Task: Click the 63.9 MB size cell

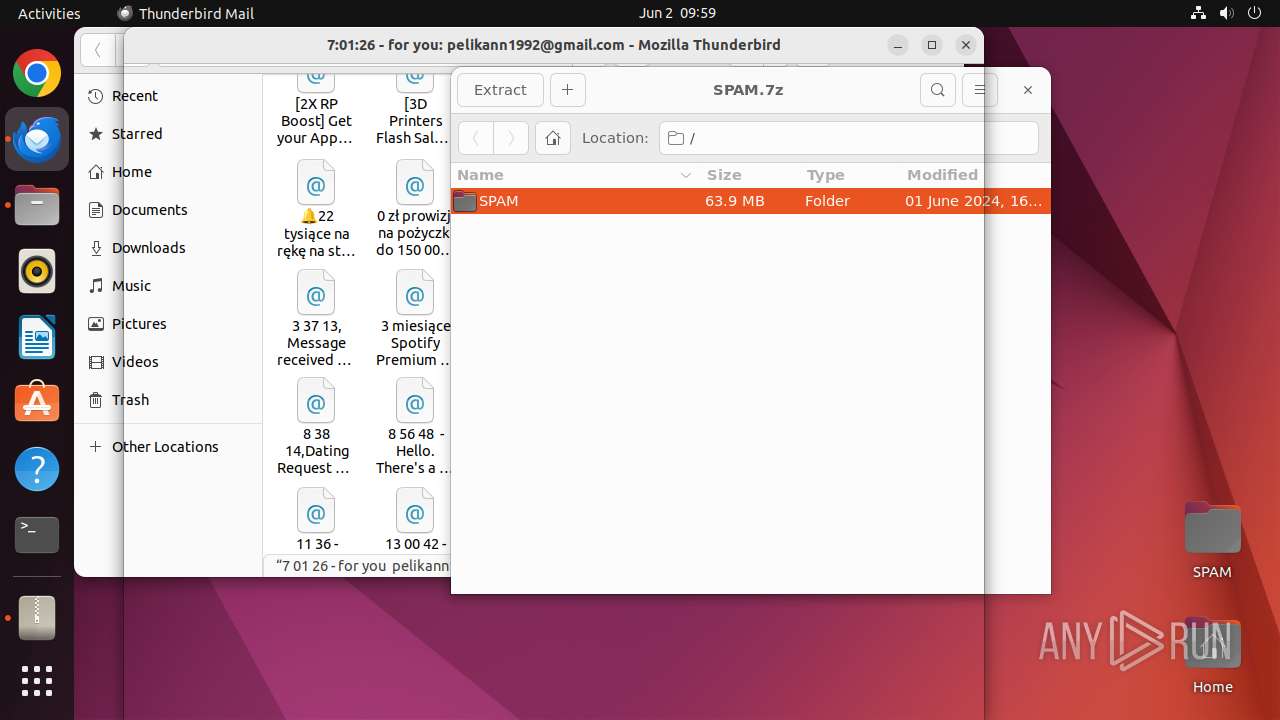Action: [735, 201]
